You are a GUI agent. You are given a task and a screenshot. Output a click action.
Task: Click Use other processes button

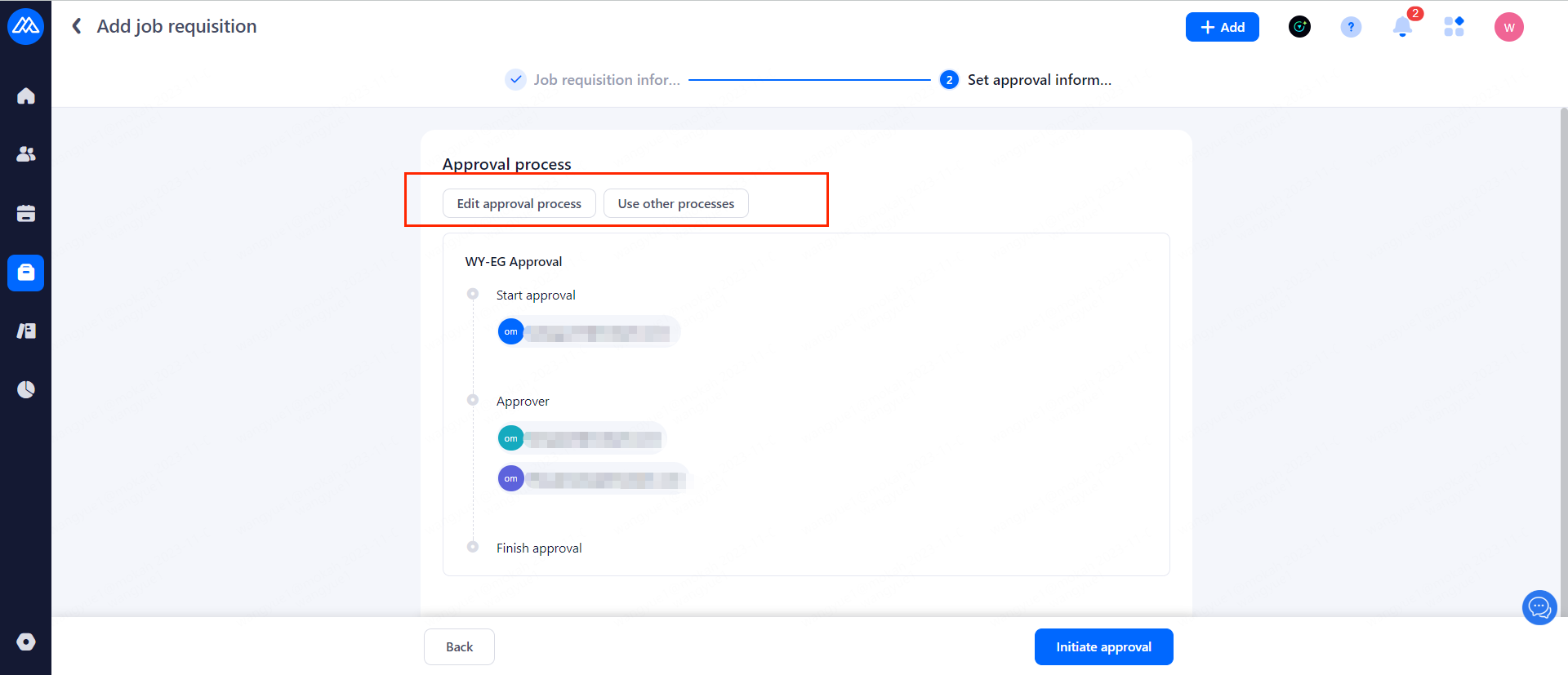tap(675, 203)
